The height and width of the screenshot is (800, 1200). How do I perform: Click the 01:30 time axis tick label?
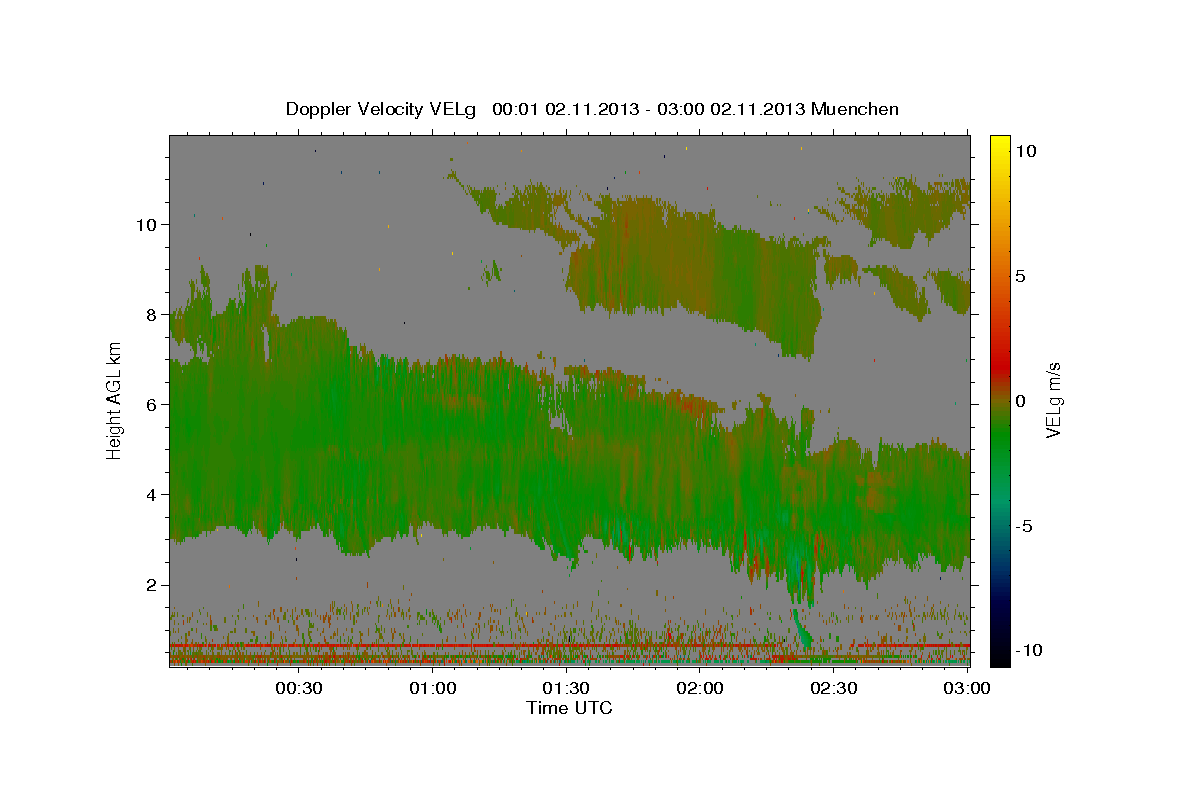click(566, 688)
